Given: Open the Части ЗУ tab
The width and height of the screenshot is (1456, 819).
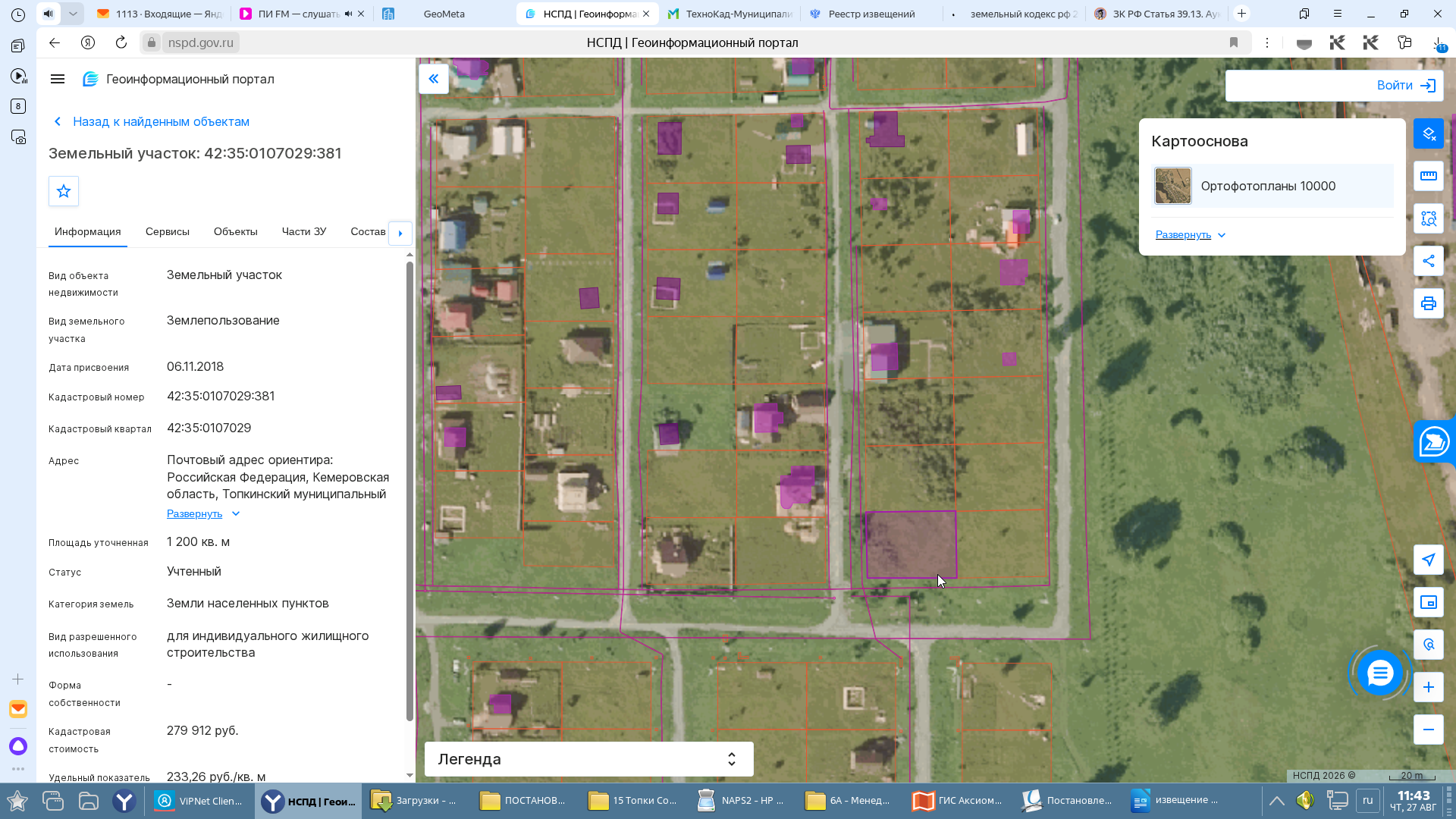Looking at the screenshot, I should [x=304, y=232].
